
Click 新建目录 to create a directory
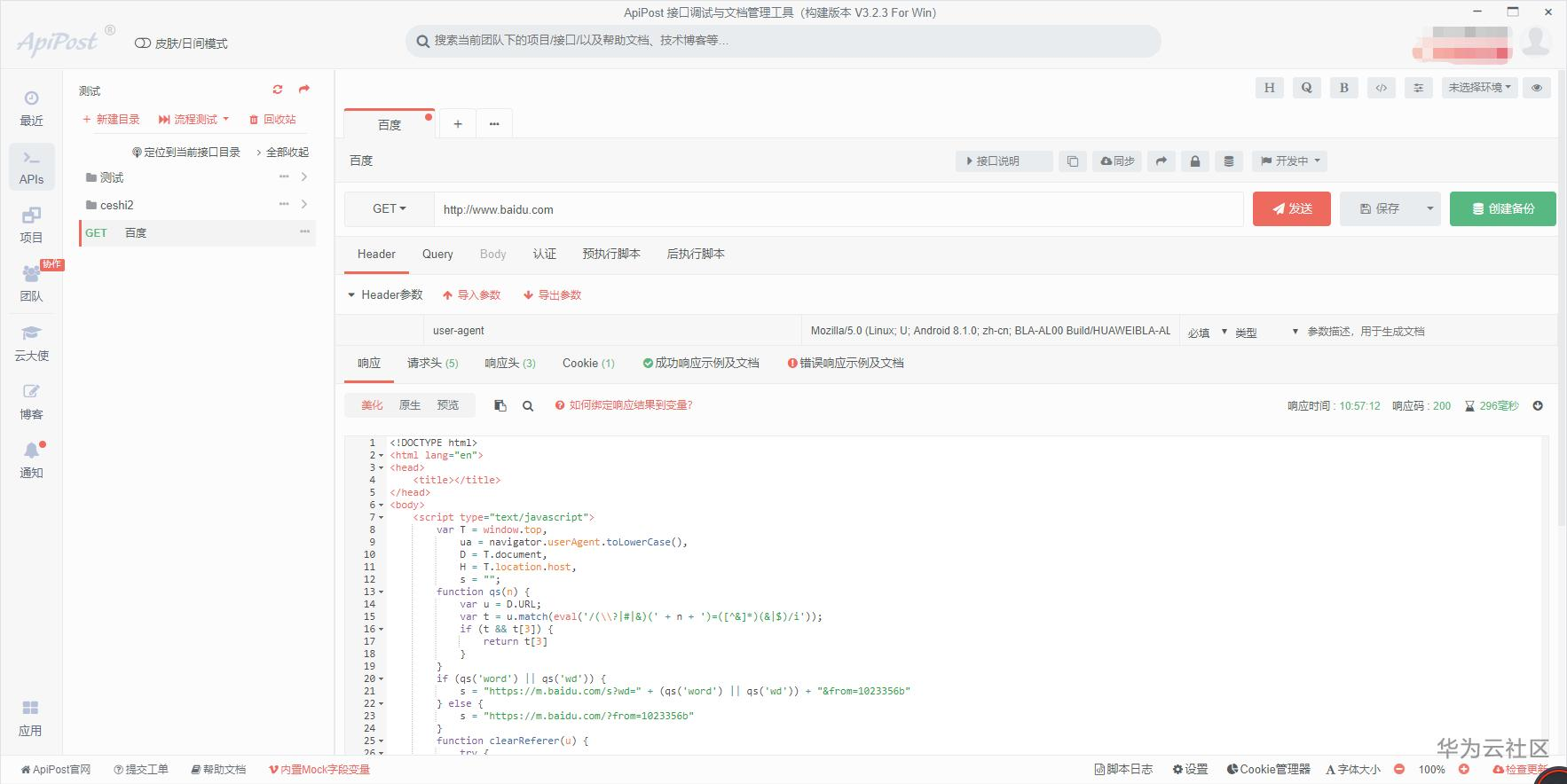[111, 119]
